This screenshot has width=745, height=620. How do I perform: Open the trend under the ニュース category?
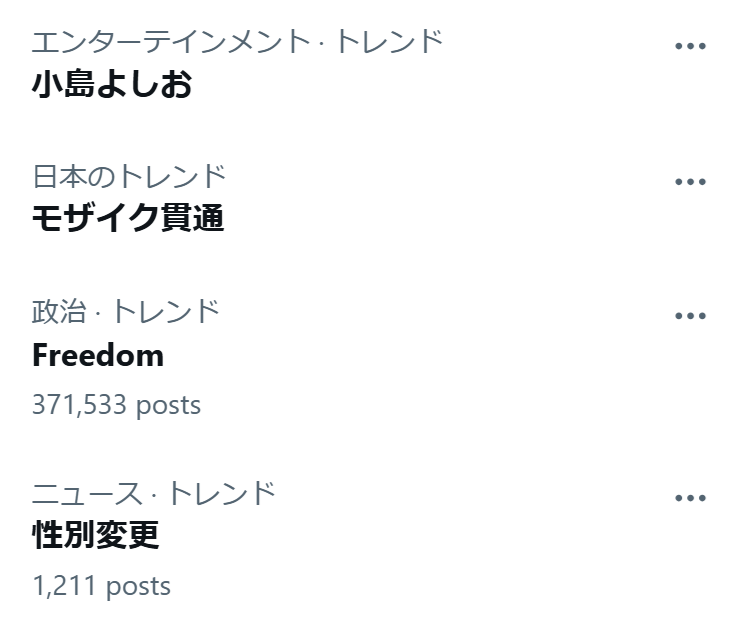(96, 536)
